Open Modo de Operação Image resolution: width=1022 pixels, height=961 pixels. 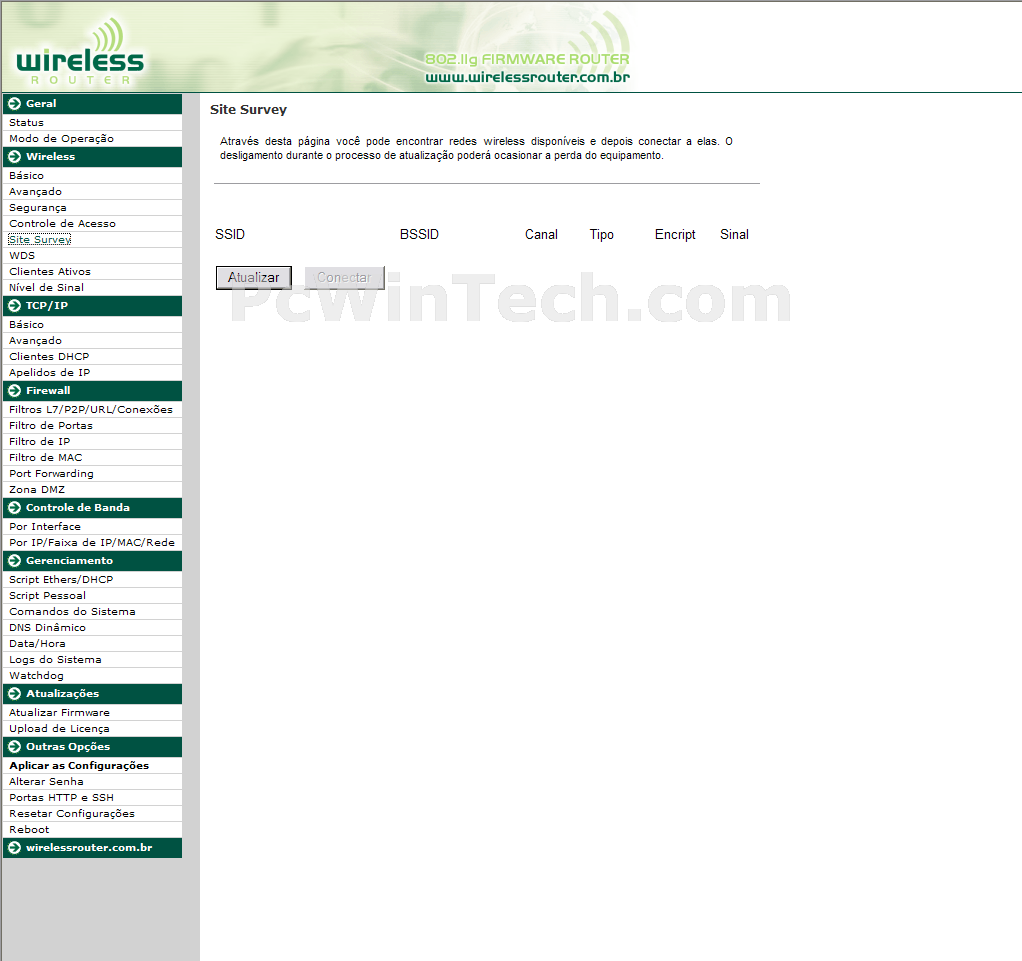click(61, 139)
